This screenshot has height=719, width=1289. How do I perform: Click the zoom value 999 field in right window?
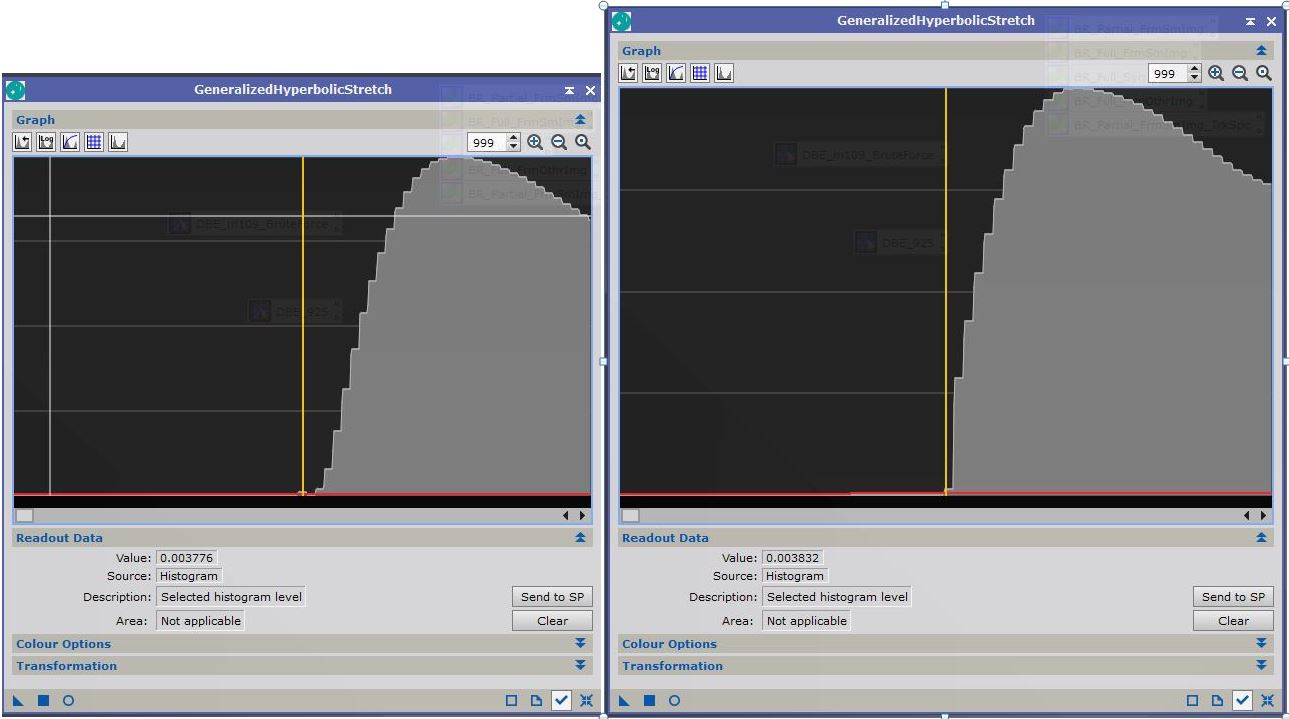pyautogui.click(x=1167, y=74)
